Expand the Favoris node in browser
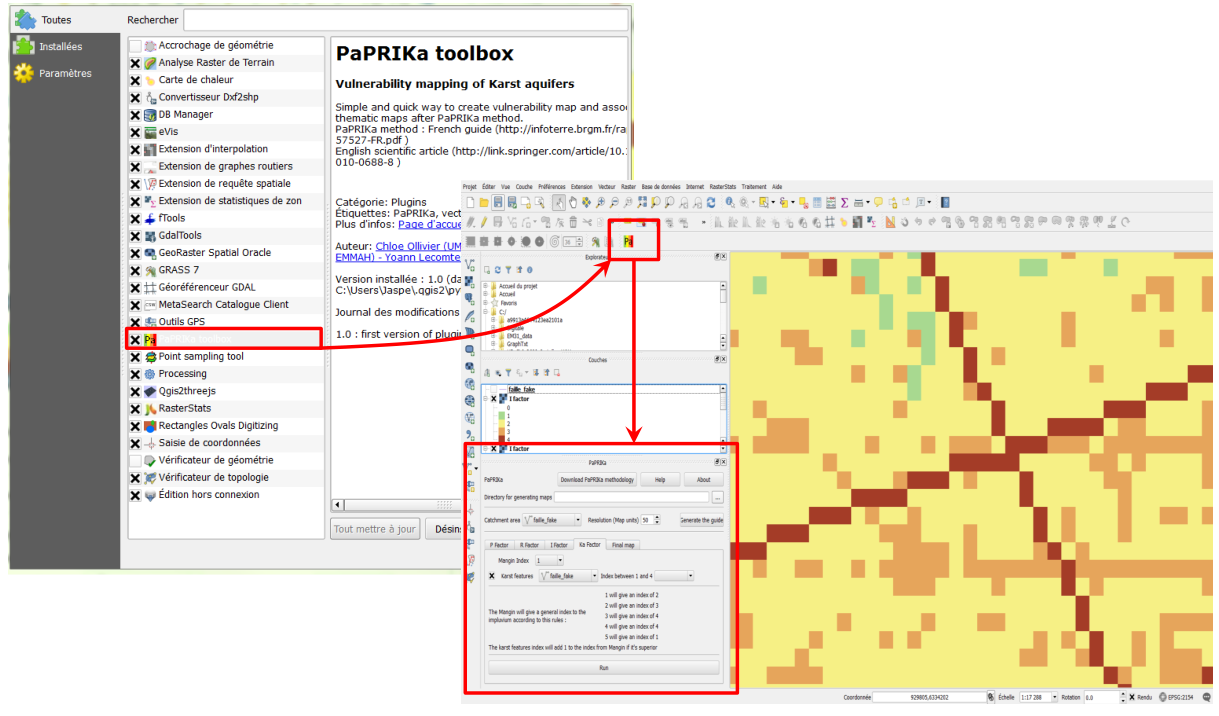The height and width of the screenshot is (716, 1219). pos(485,302)
